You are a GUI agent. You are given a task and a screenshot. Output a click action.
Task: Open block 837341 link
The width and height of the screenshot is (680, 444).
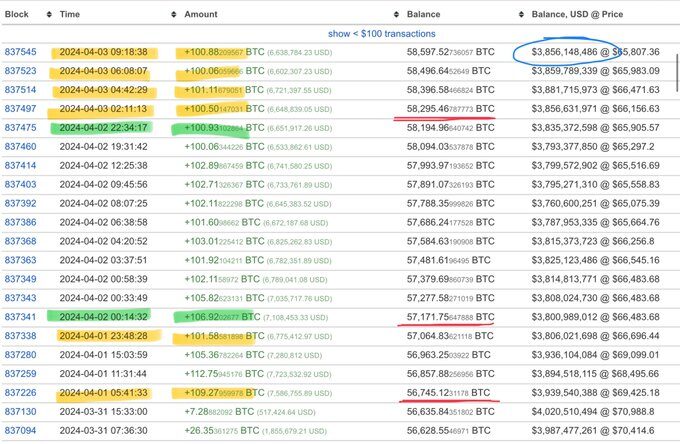click(21, 316)
